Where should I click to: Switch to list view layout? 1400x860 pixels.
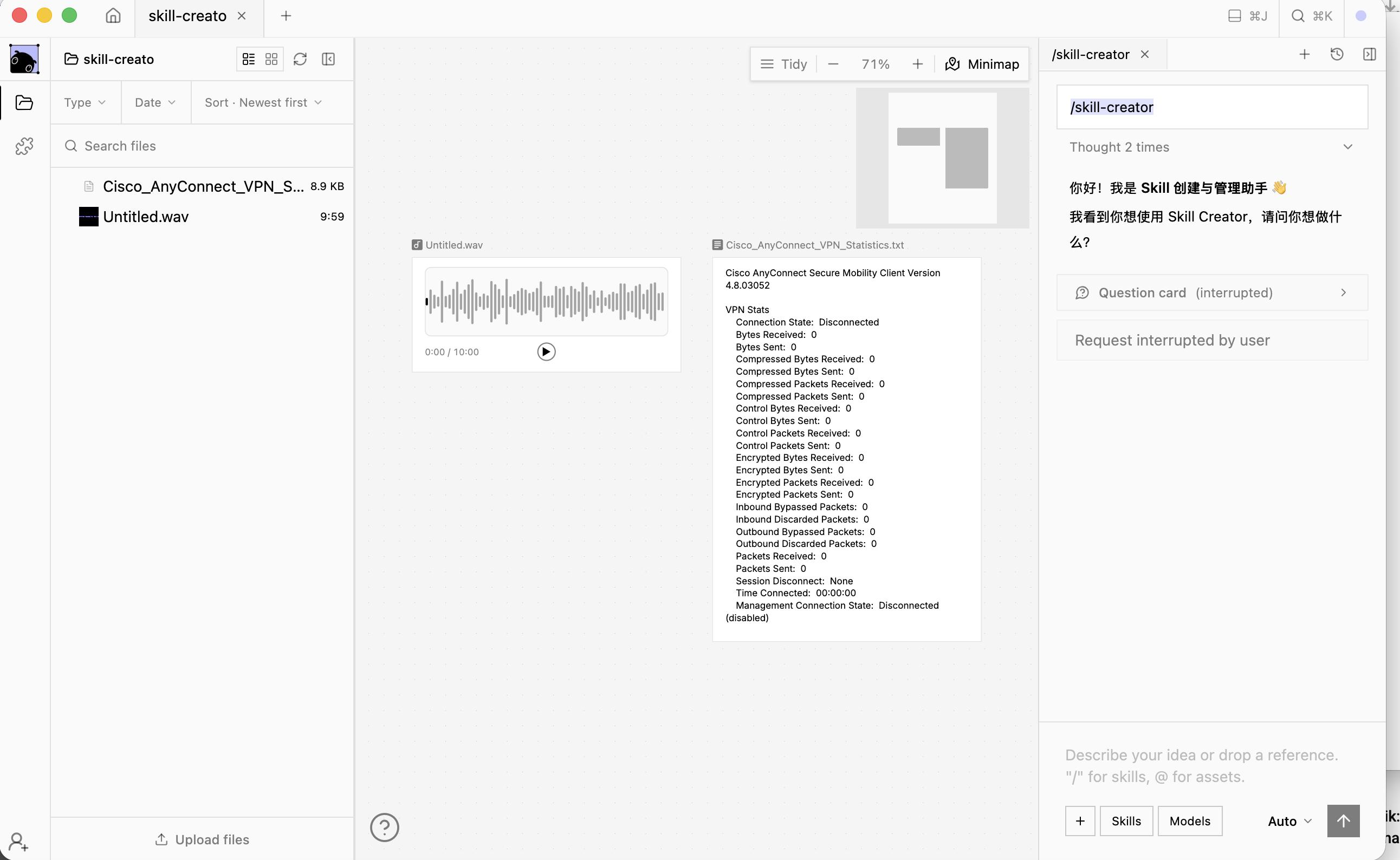pos(249,59)
